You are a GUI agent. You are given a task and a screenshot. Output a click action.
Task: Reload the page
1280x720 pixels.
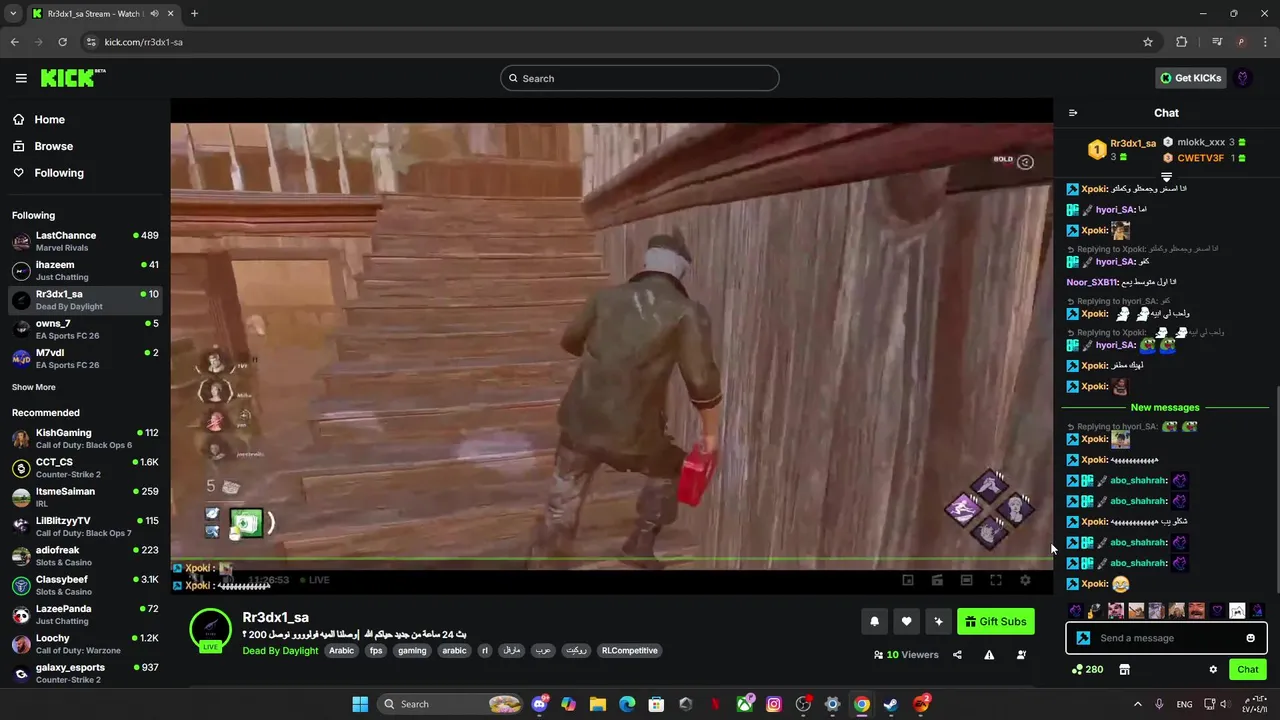[62, 42]
